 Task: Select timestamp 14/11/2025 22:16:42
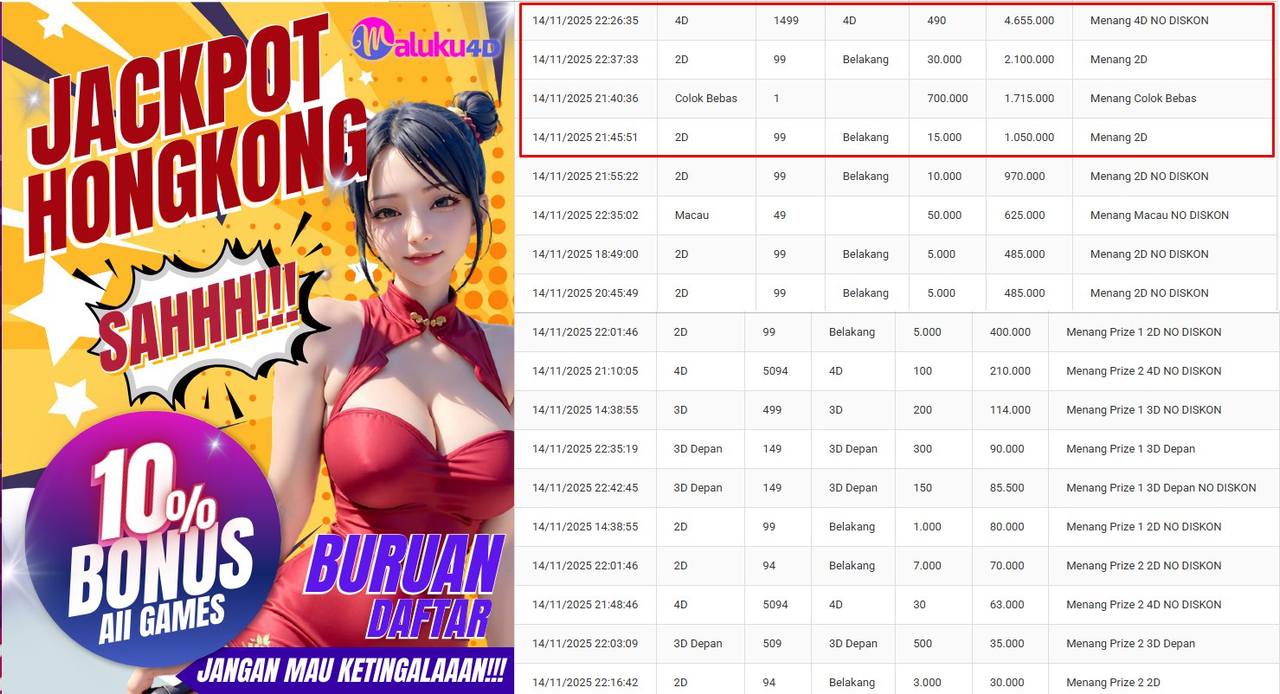tap(585, 682)
